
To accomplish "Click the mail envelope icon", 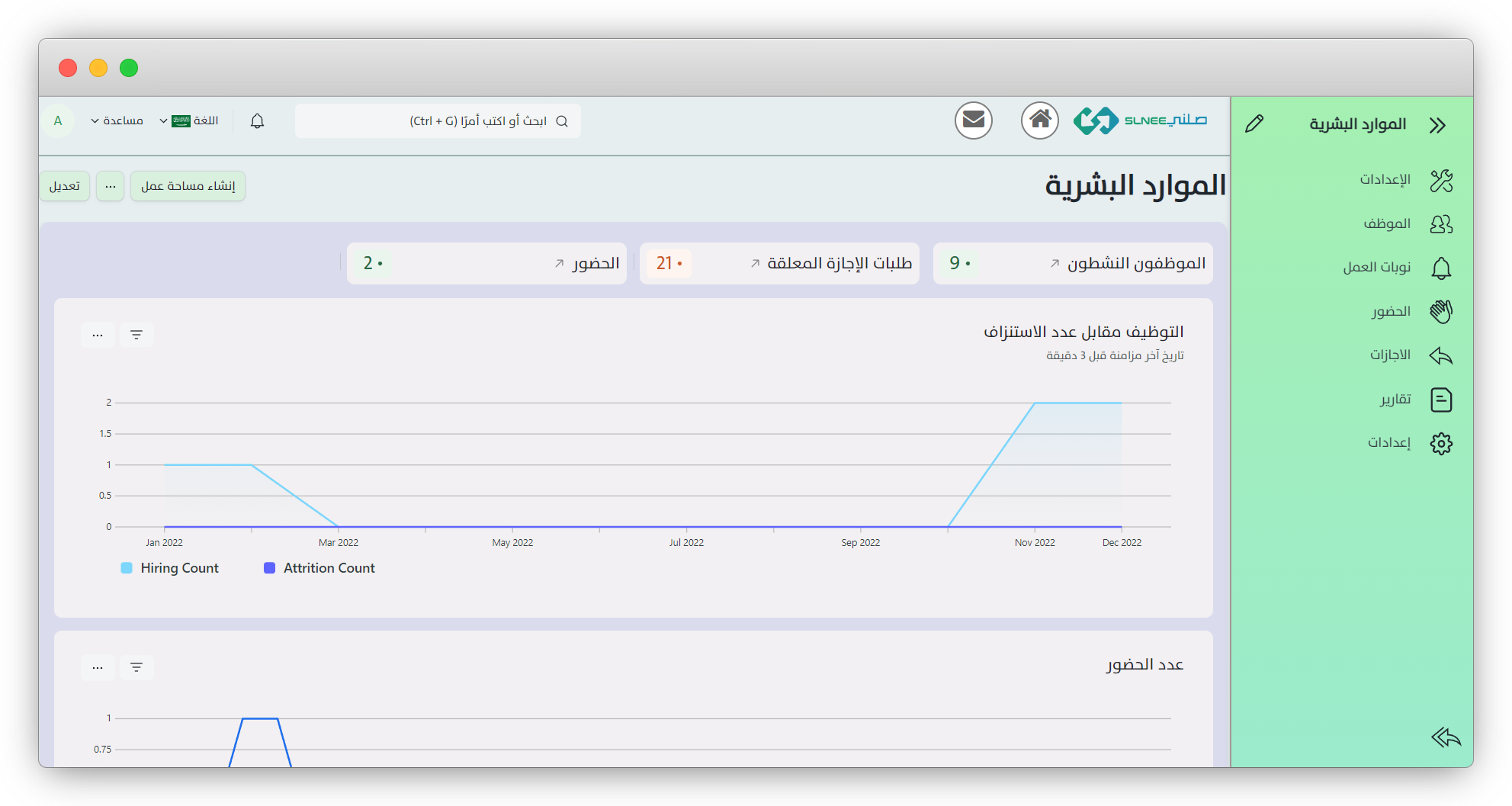I will [973, 120].
